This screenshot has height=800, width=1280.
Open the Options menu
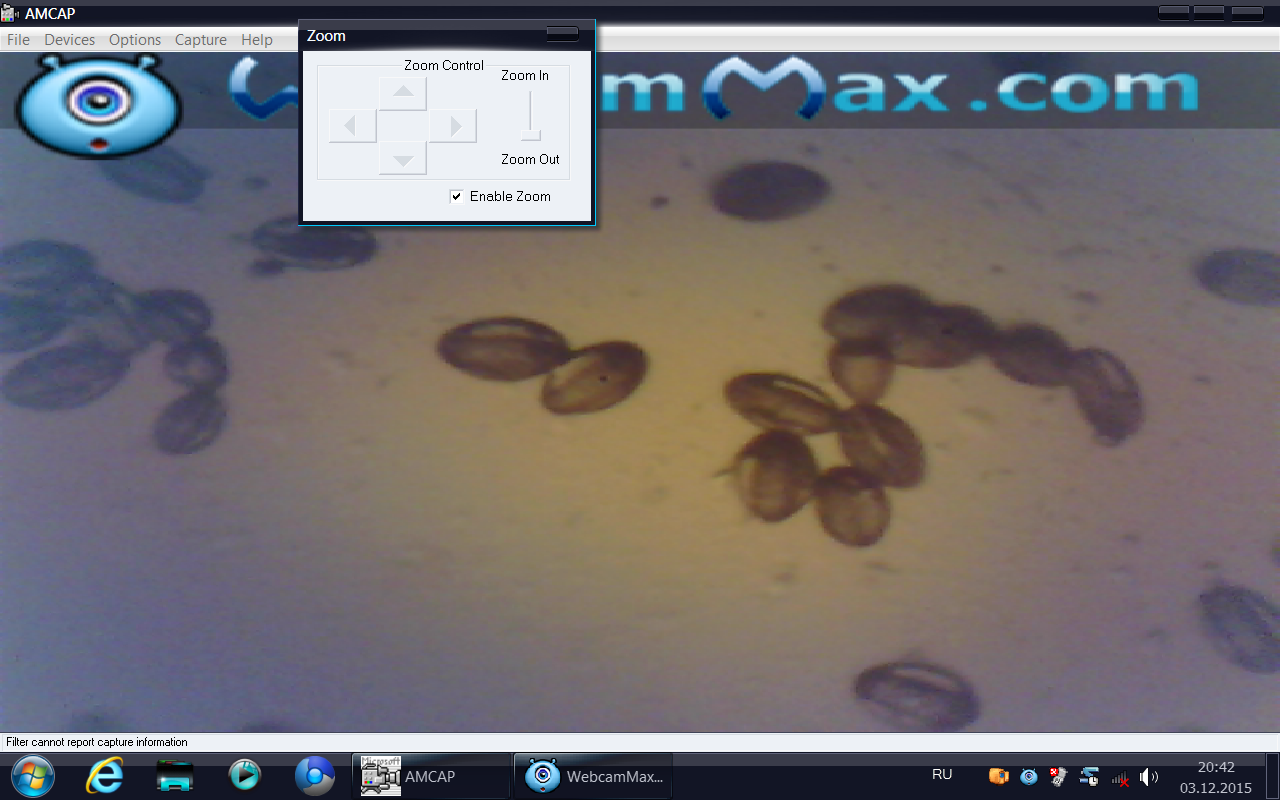point(135,40)
